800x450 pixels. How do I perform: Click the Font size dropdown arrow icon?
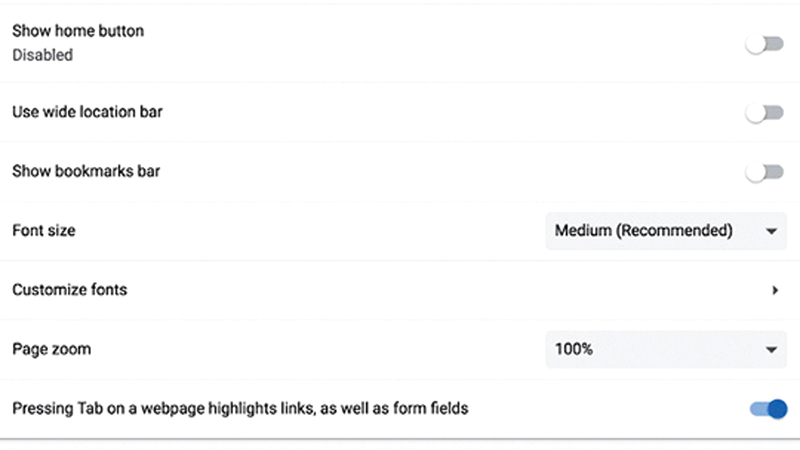point(771,232)
